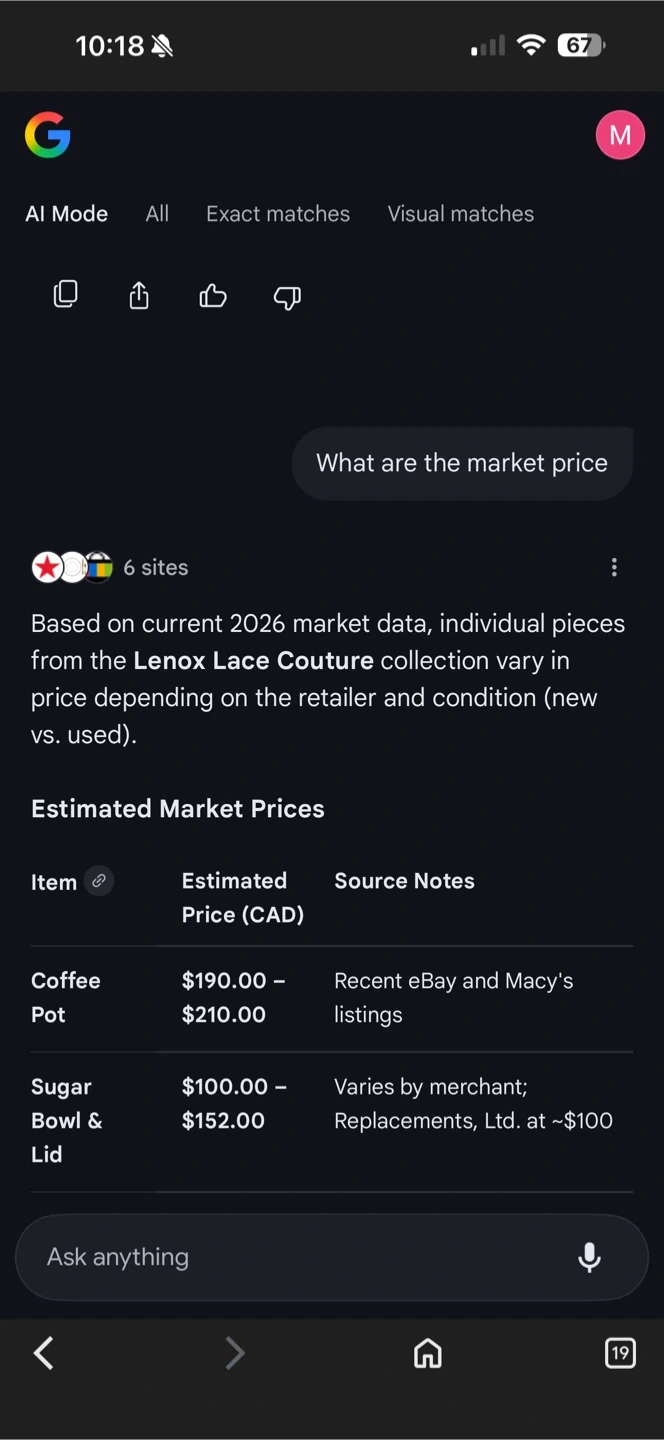The image size is (664, 1440).
Task: Copy the AI response
Action: tap(65, 295)
